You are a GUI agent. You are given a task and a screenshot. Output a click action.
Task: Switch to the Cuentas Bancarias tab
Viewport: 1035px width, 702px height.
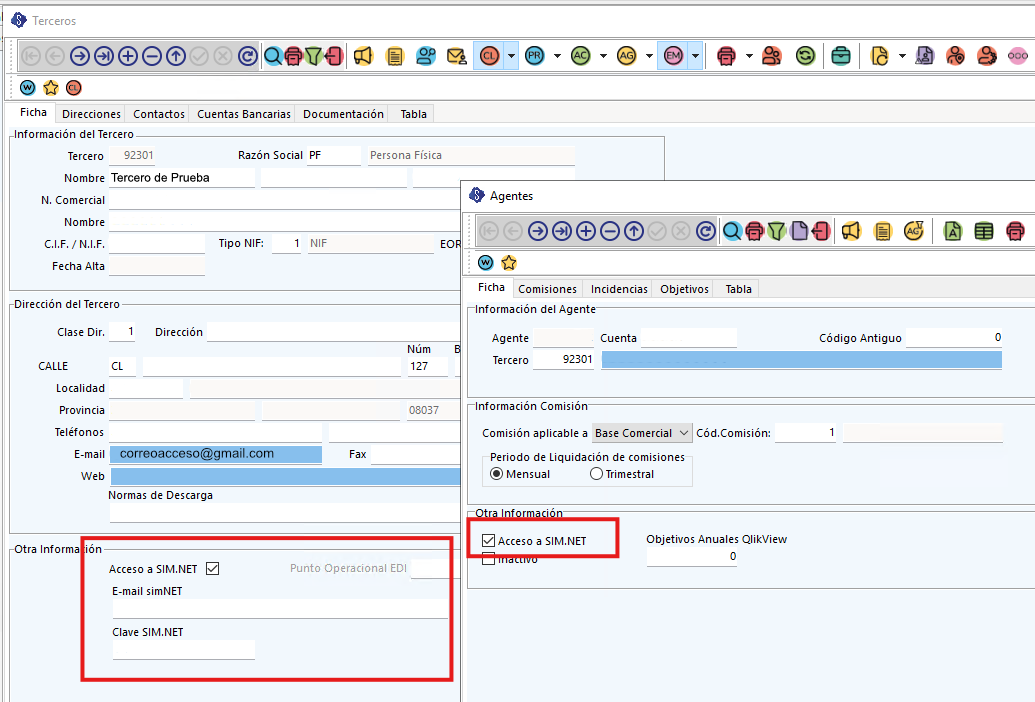tap(244, 114)
